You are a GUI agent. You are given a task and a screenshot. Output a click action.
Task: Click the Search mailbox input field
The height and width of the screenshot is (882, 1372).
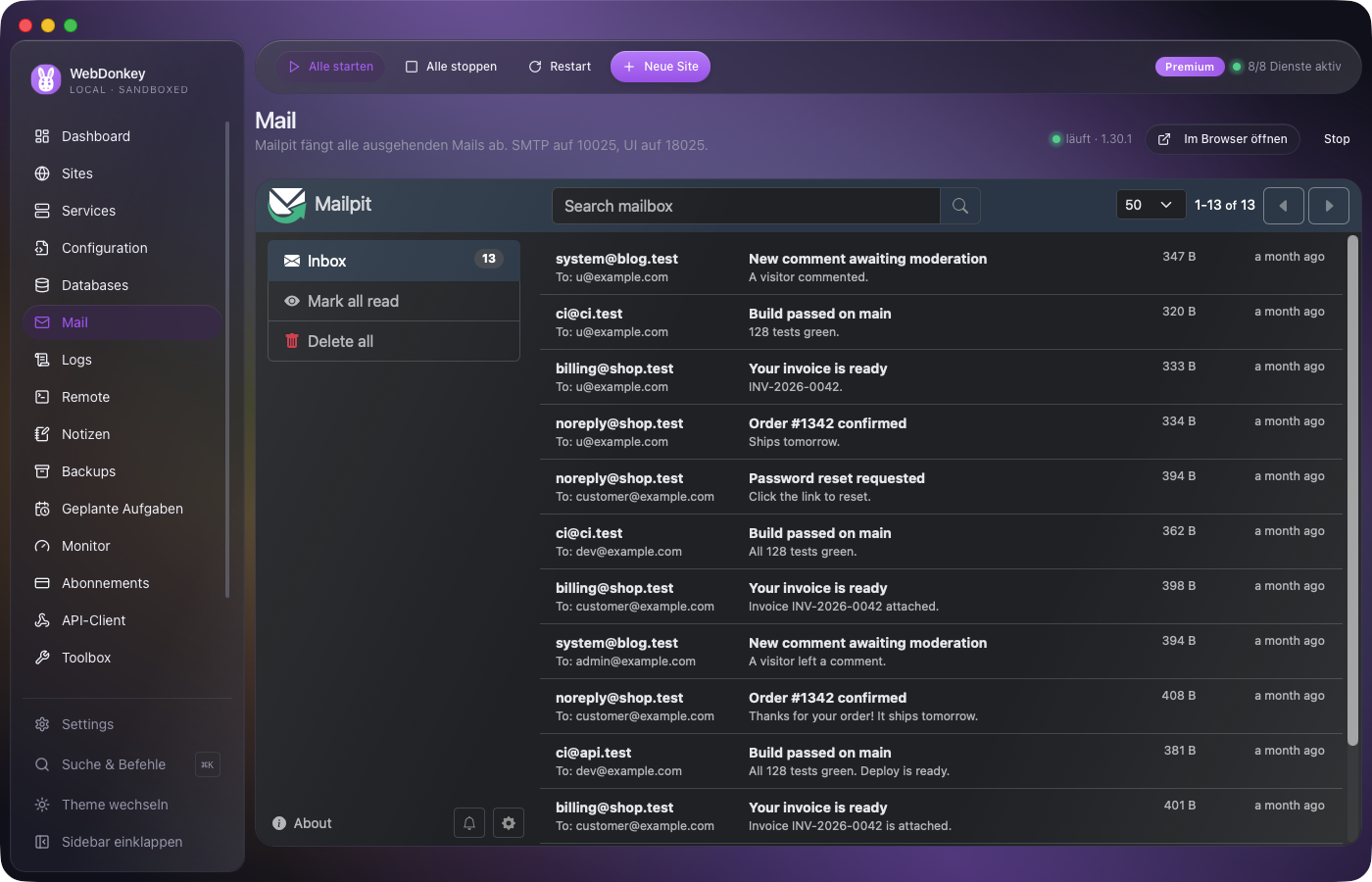[x=746, y=206]
